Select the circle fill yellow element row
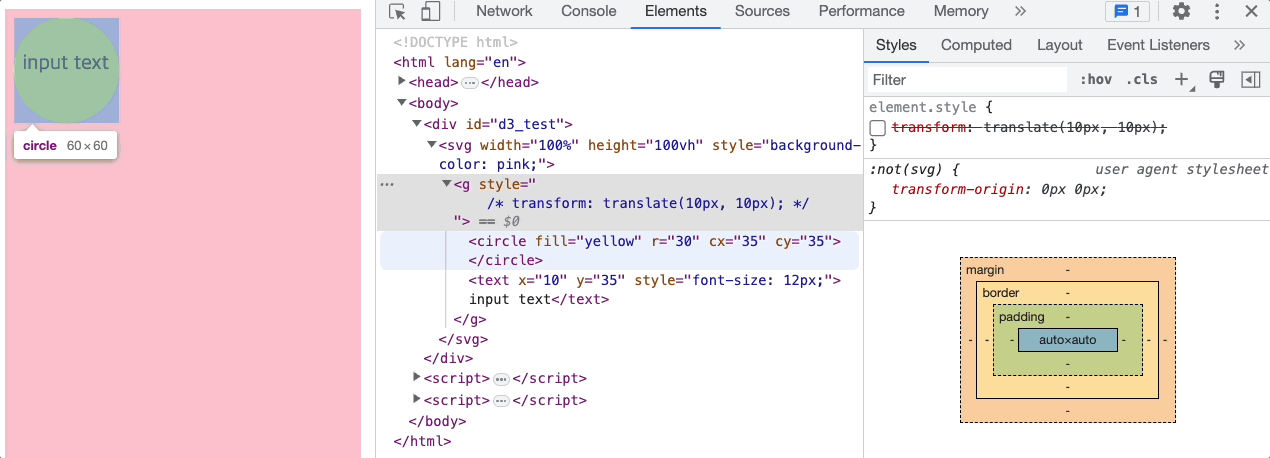Screen dimensions: 1270x458 [x=619, y=251]
